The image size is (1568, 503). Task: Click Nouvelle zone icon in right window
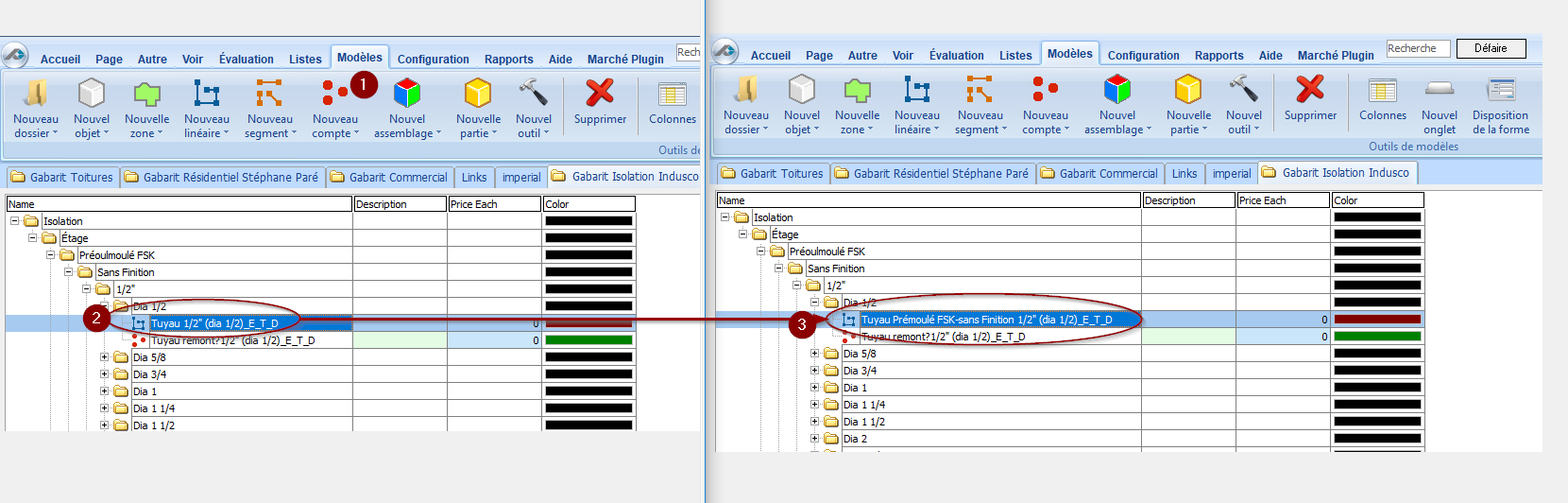click(857, 90)
